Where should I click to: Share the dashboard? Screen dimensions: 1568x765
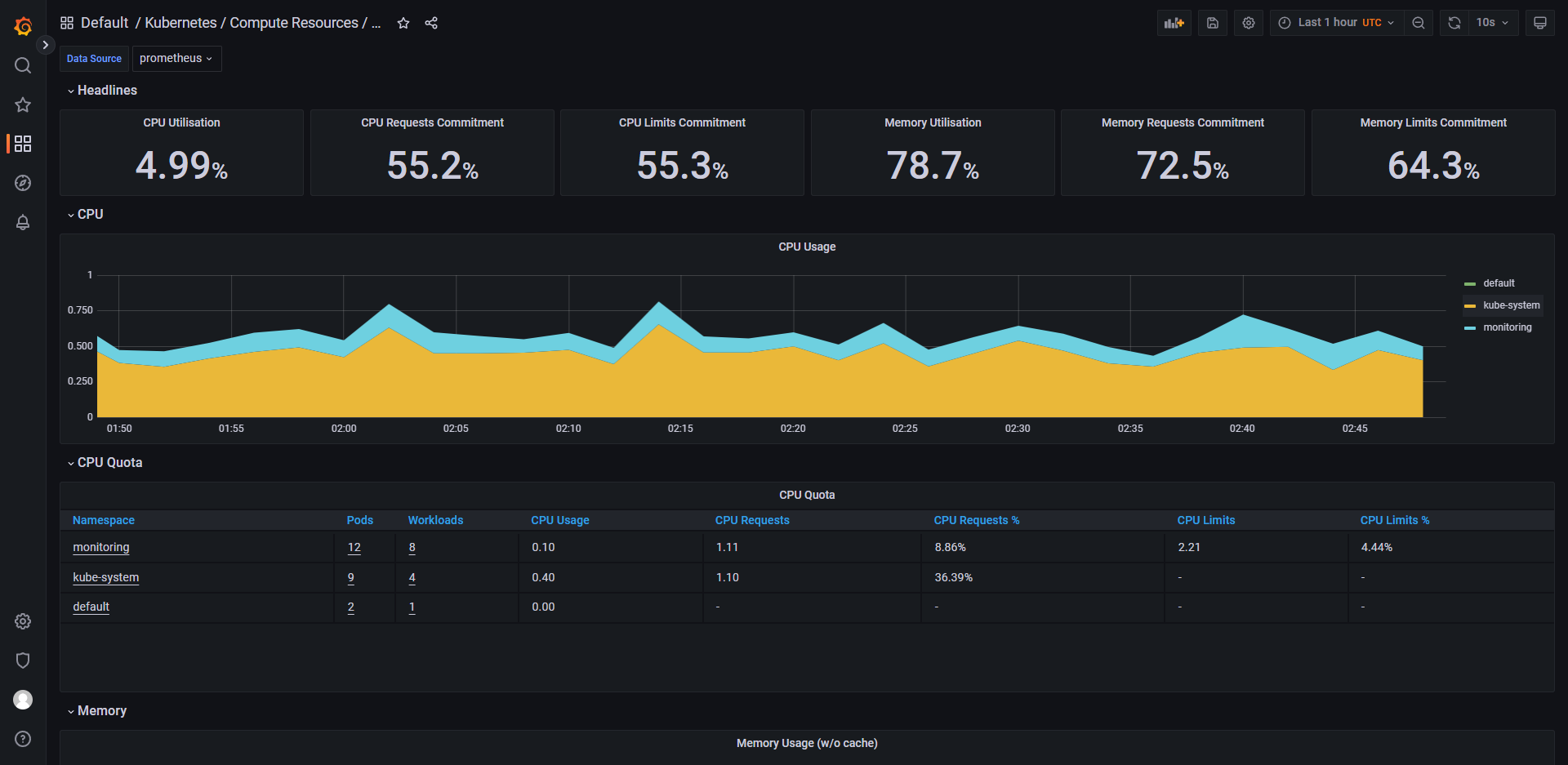tap(431, 23)
